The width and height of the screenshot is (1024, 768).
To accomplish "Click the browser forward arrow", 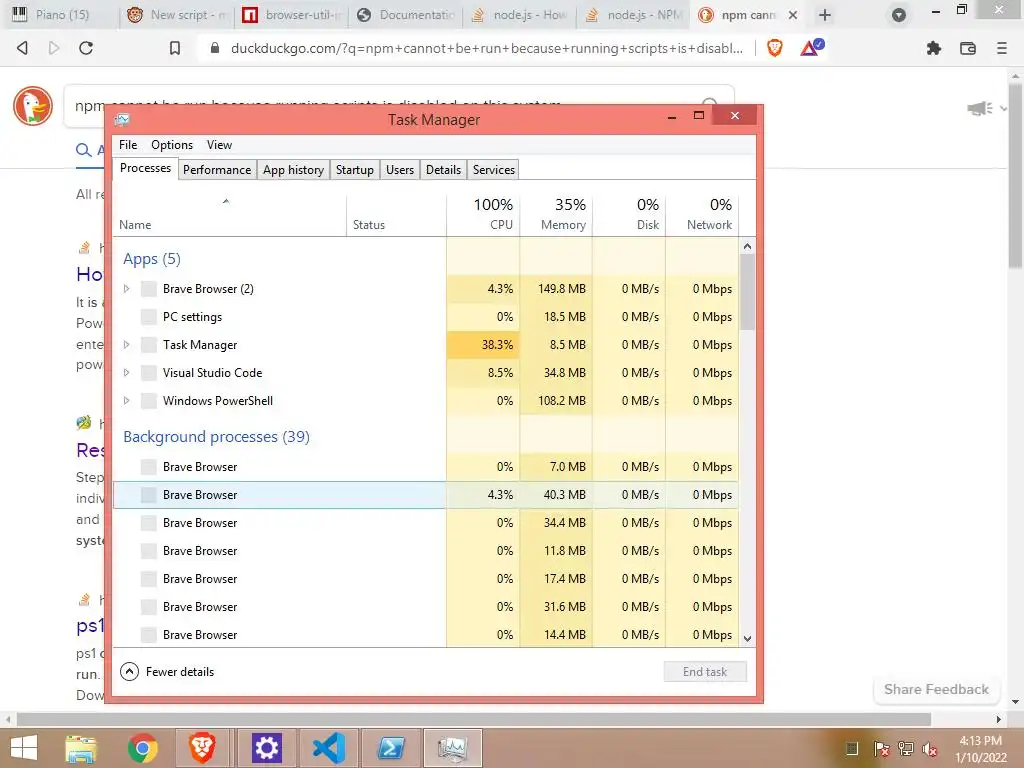I will click(54, 48).
